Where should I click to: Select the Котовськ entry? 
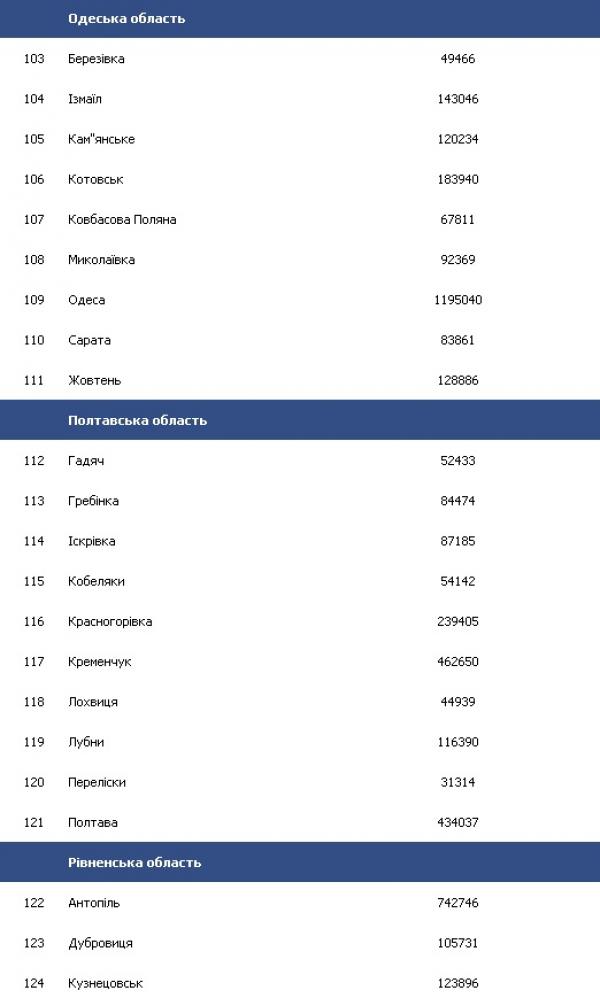[x=95, y=179]
